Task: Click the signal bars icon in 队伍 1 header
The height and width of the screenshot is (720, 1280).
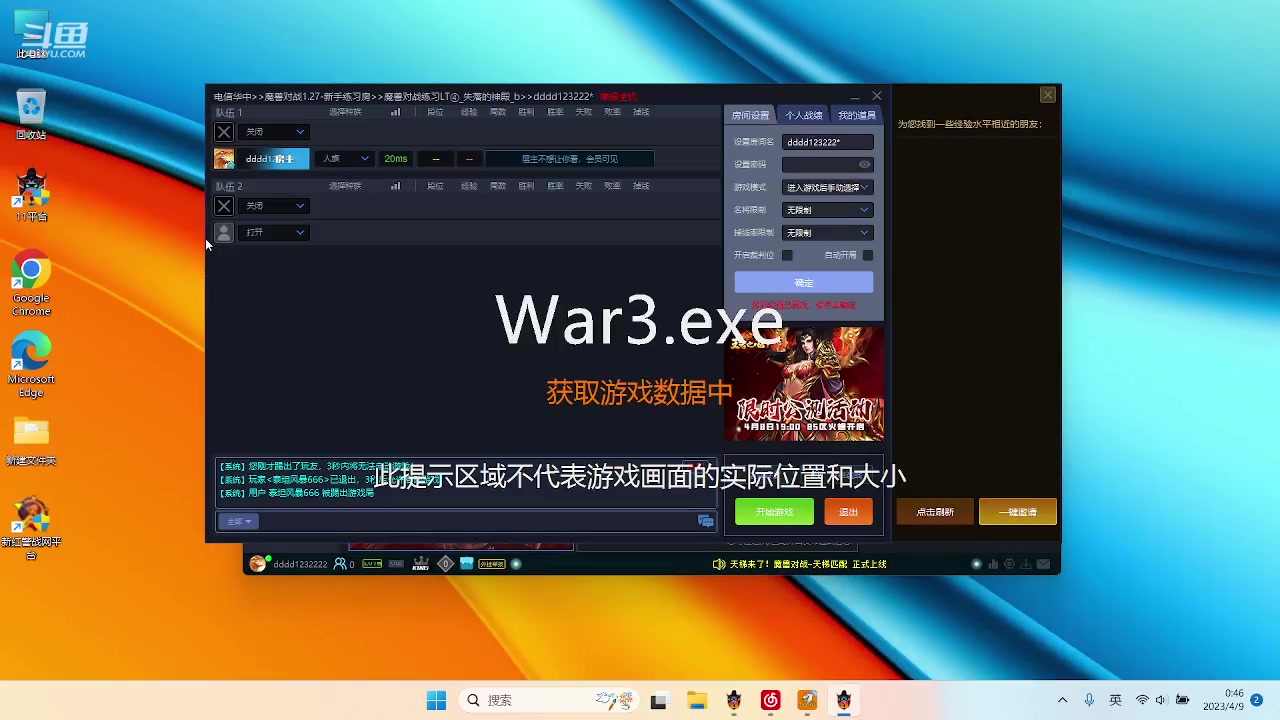Action: (395, 112)
